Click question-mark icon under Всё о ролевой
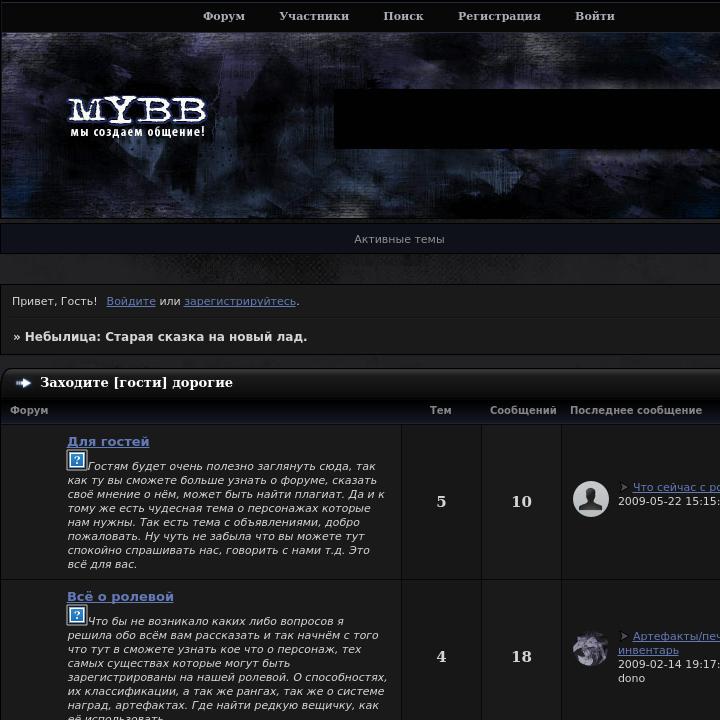This screenshot has height=720, width=720. pos(77,615)
